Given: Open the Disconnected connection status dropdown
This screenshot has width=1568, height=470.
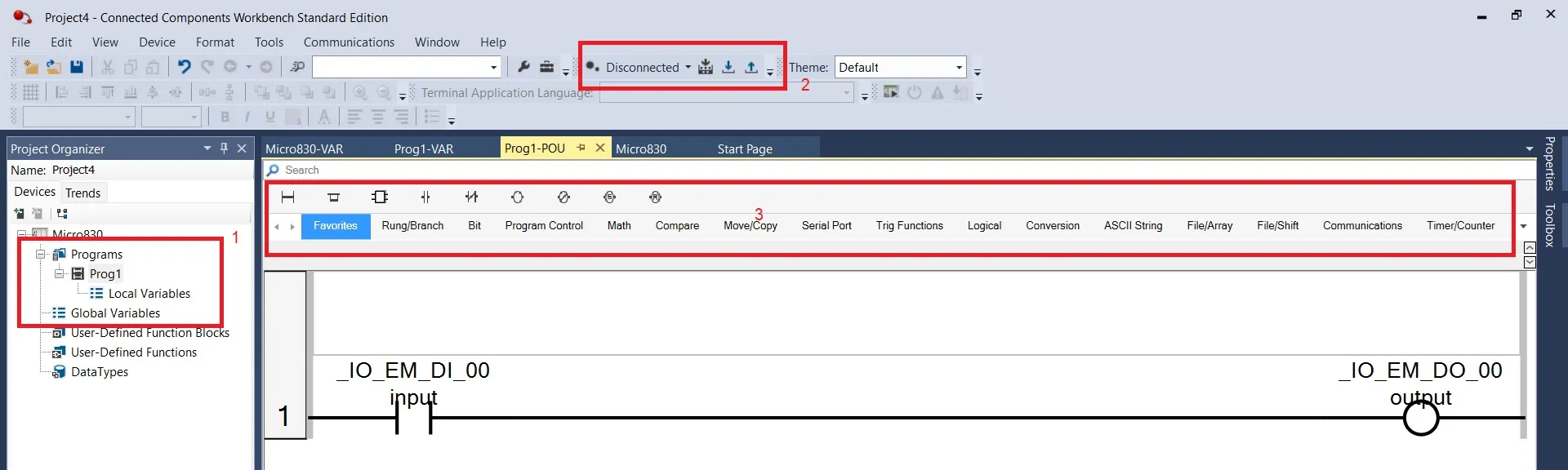Looking at the screenshot, I should [688, 67].
